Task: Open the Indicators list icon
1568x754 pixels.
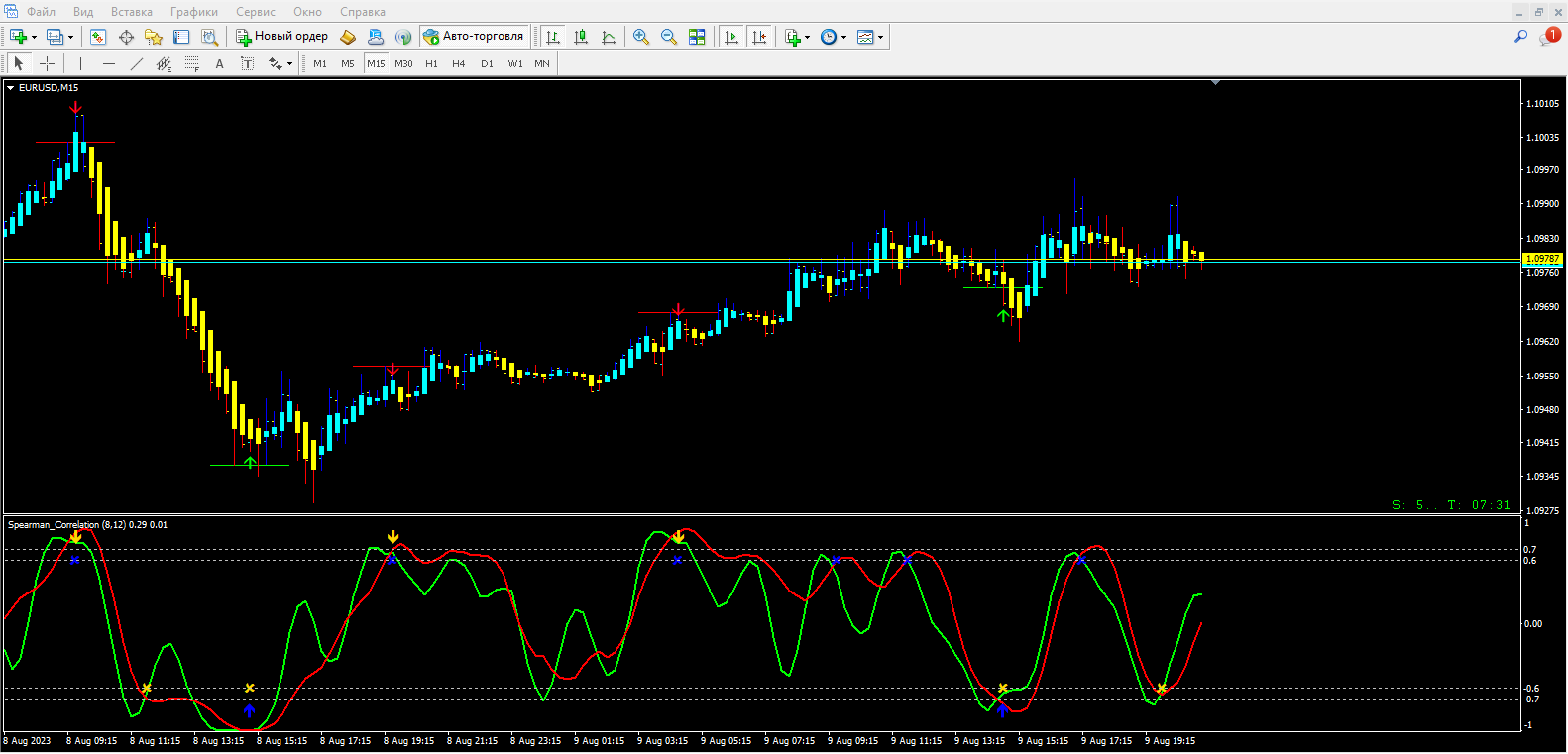Action: click(793, 37)
